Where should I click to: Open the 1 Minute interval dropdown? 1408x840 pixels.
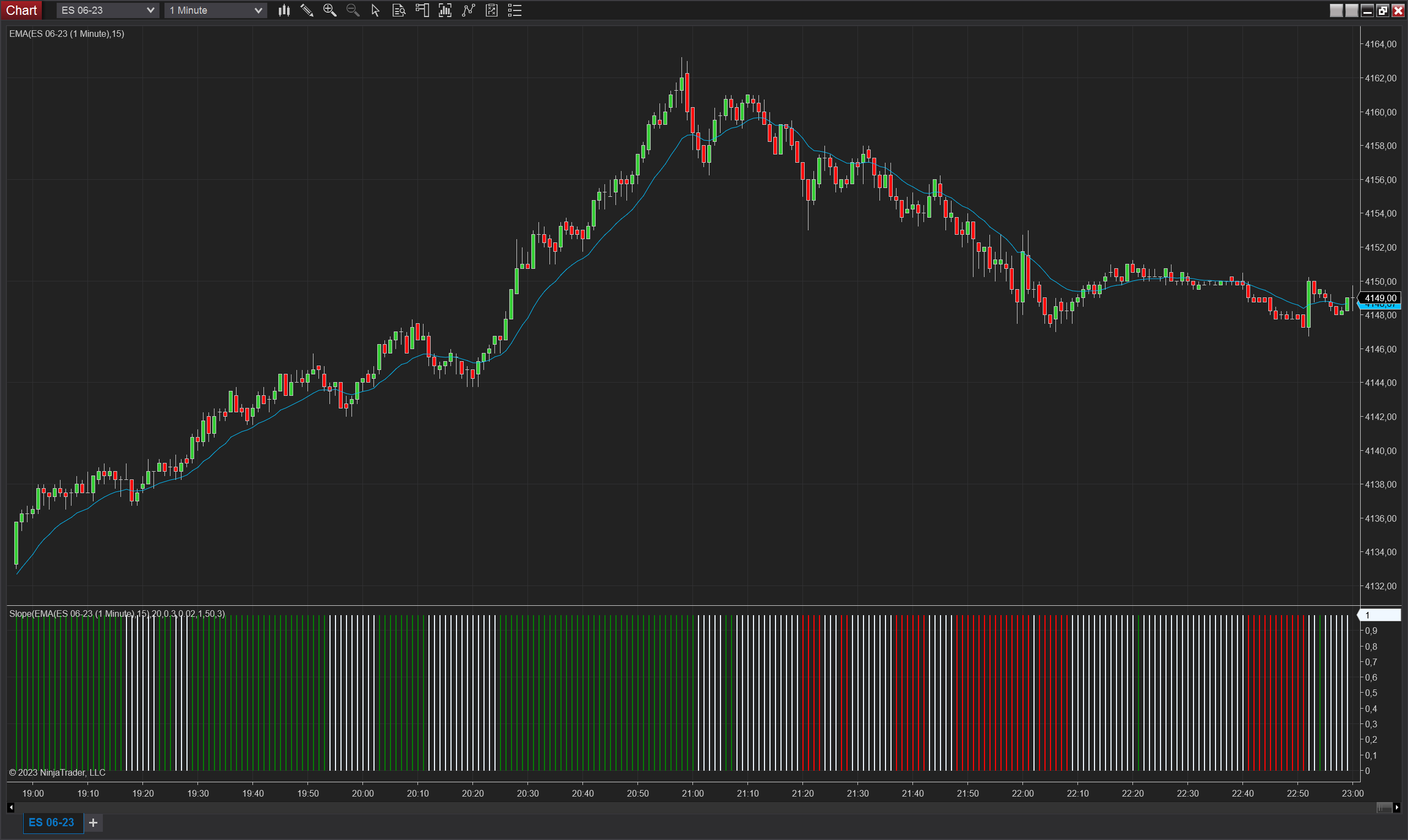tap(215, 10)
